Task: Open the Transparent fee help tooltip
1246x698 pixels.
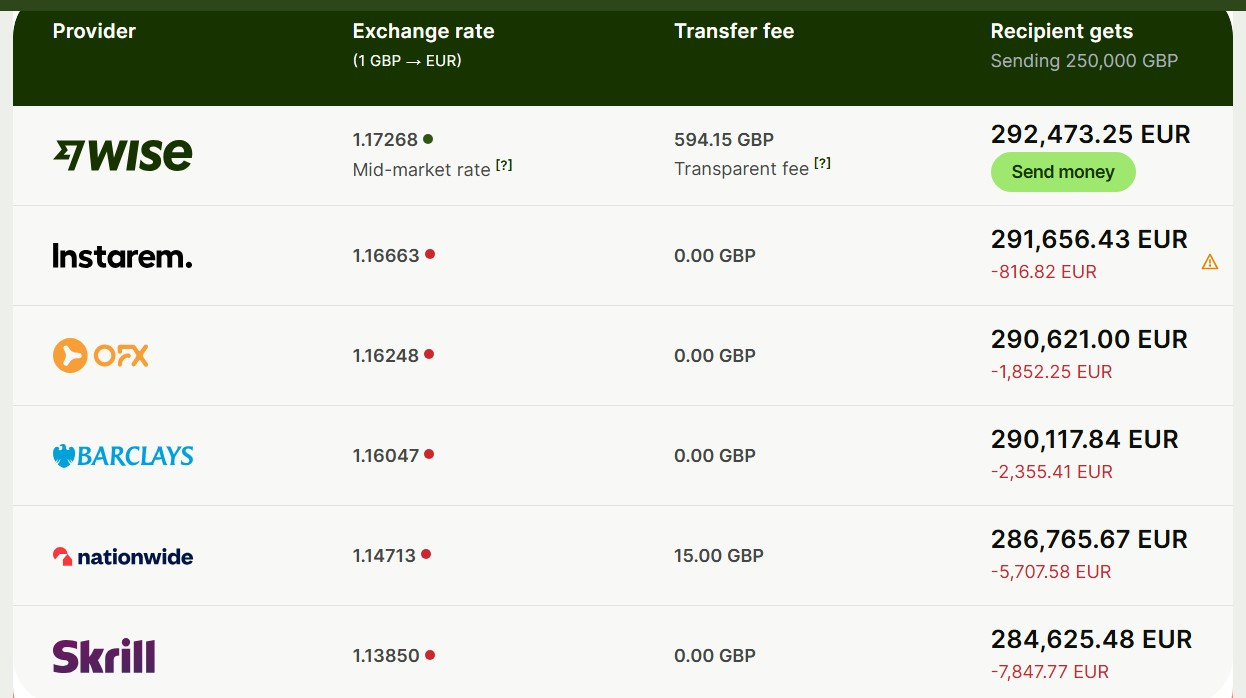Action: (822, 165)
